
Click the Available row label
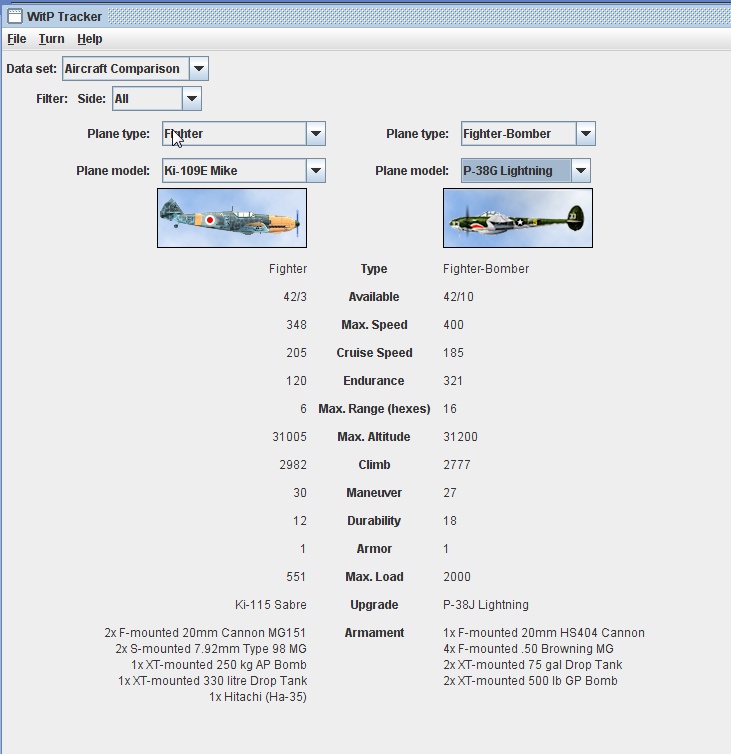coord(374,297)
